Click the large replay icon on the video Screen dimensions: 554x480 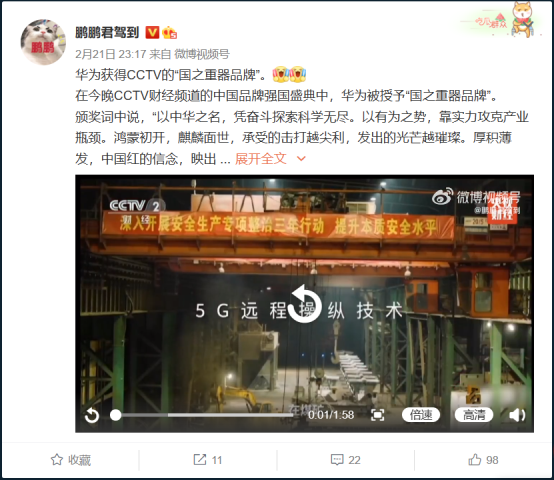coord(305,304)
